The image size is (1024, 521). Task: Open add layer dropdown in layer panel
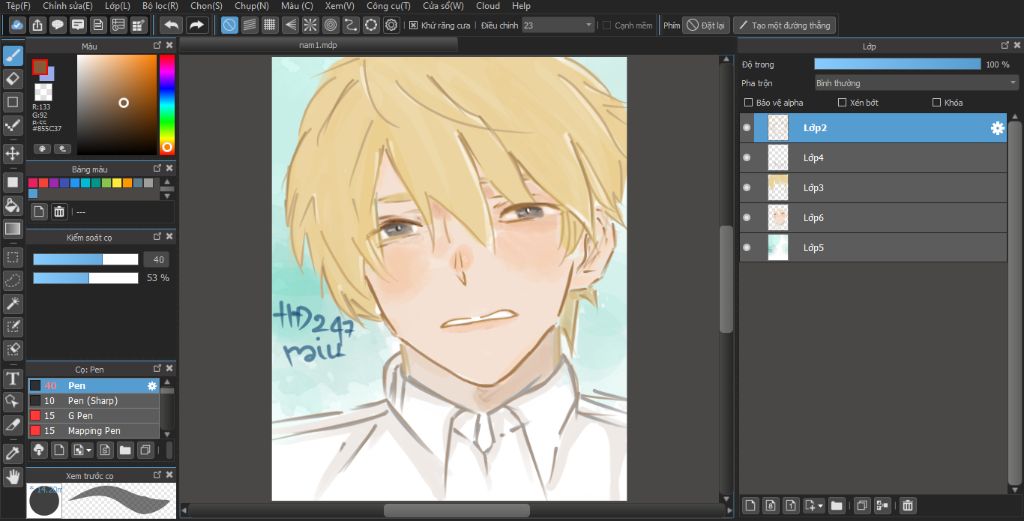[820, 506]
